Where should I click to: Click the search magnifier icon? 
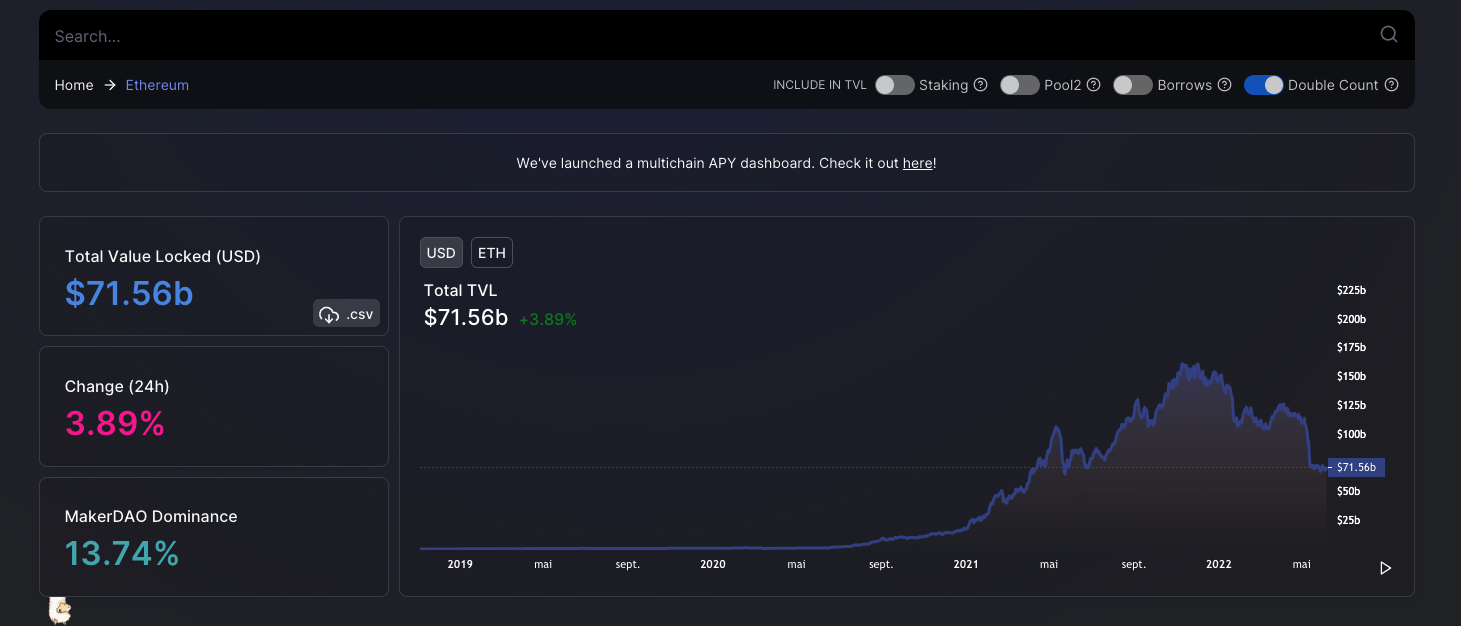1388,35
